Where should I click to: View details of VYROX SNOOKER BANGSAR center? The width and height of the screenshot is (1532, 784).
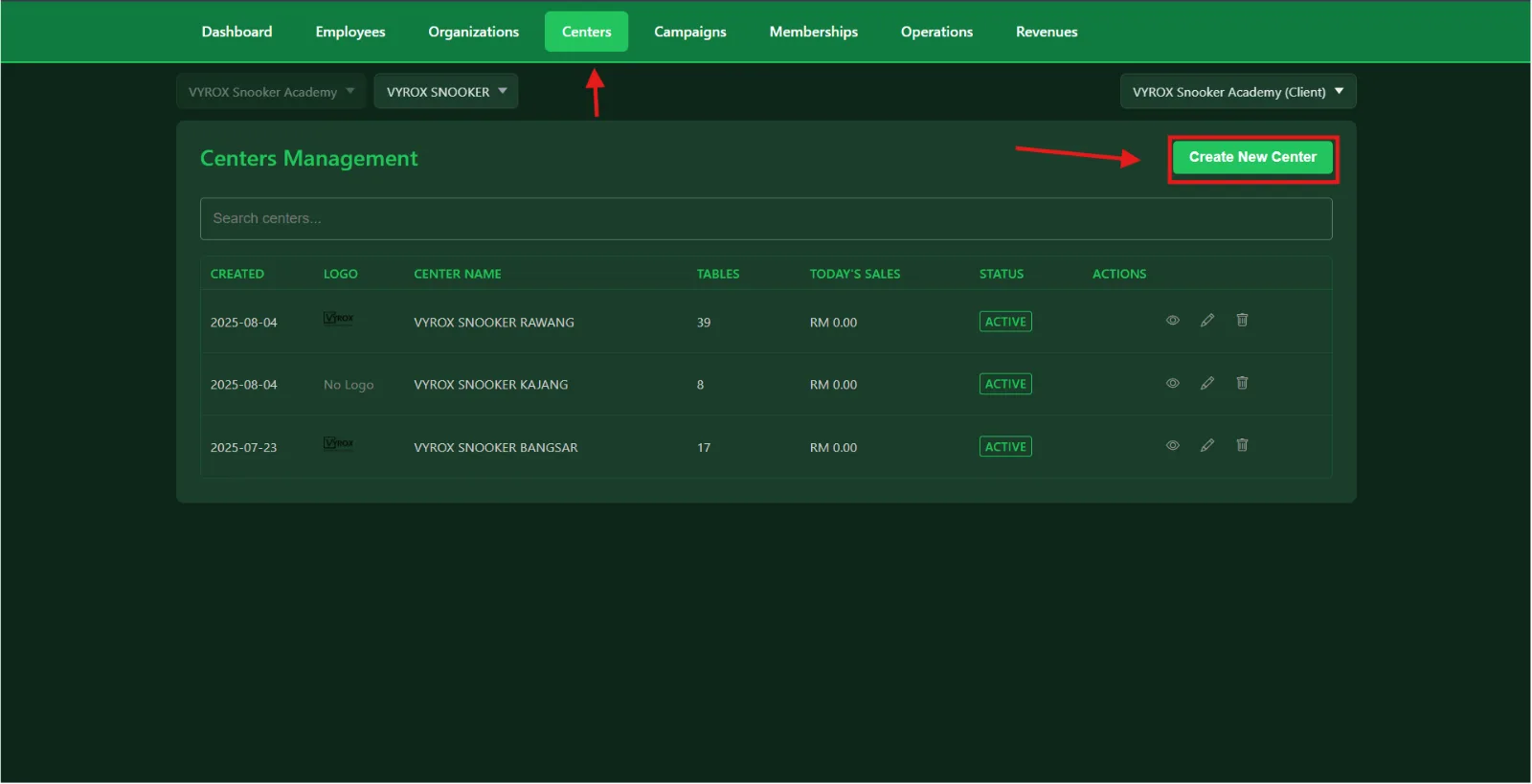[1172, 445]
